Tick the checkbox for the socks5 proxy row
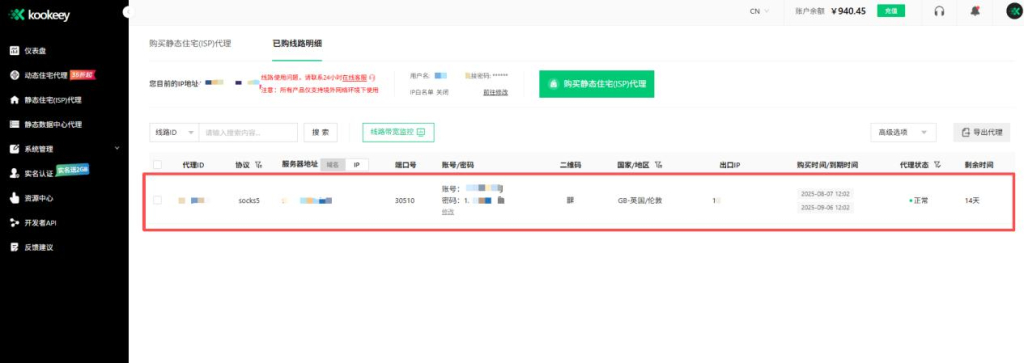 [x=157, y=200]
